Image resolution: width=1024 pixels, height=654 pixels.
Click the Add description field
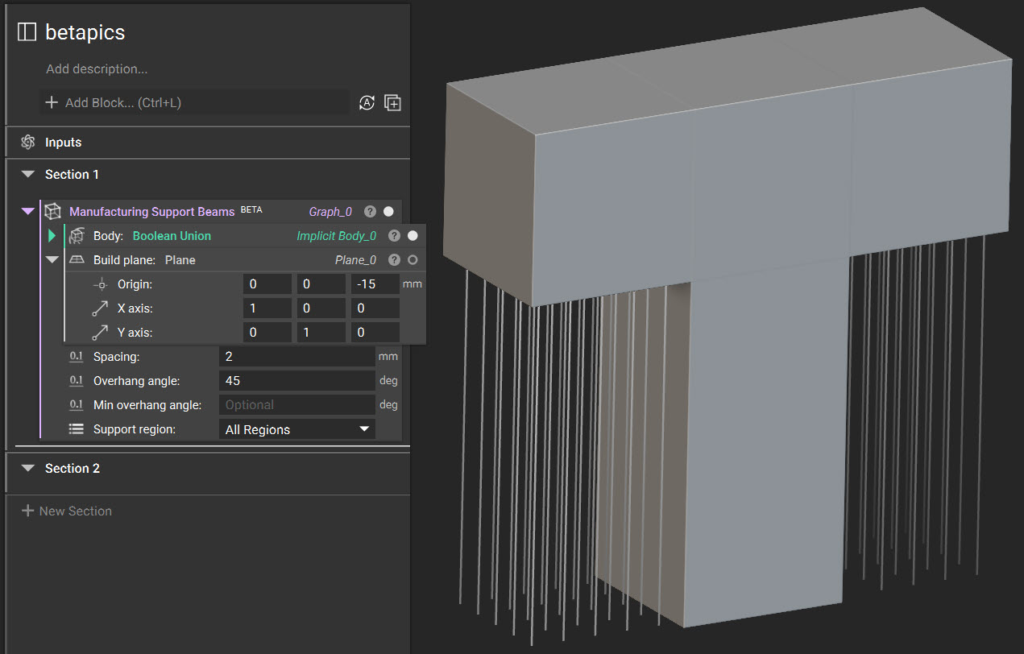97,69
